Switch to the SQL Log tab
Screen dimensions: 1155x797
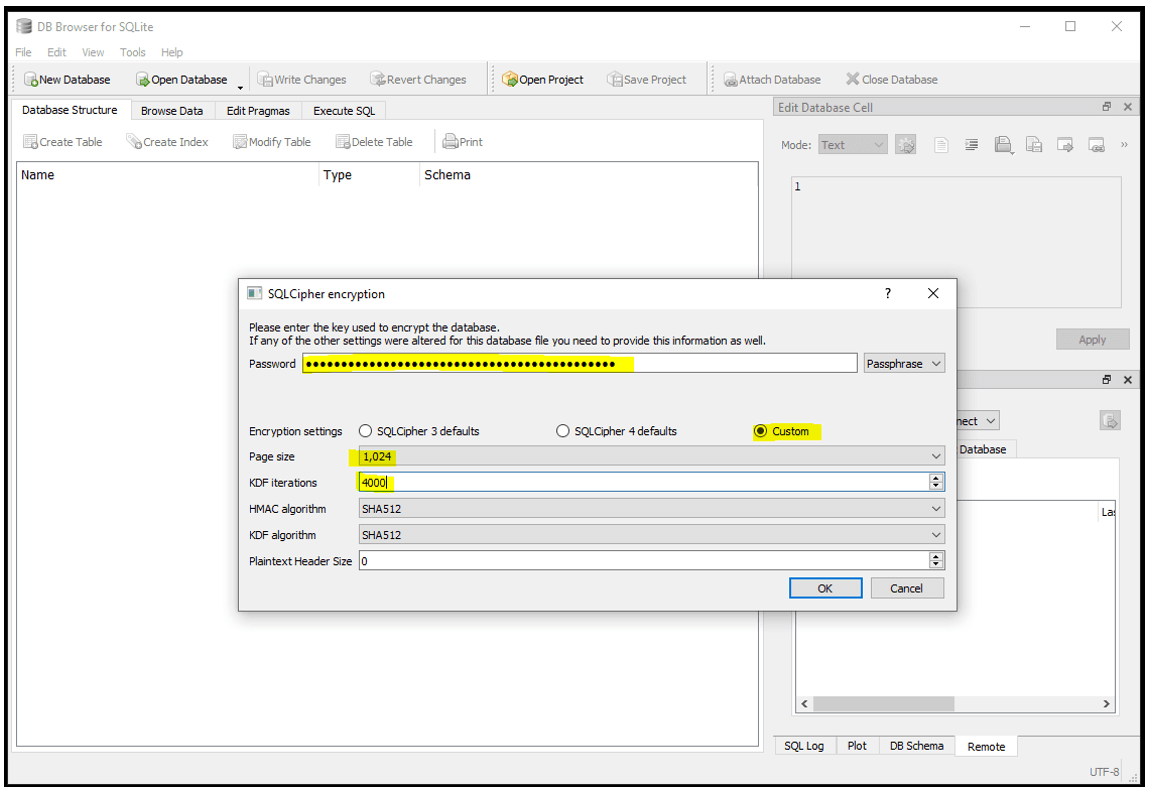804,746
